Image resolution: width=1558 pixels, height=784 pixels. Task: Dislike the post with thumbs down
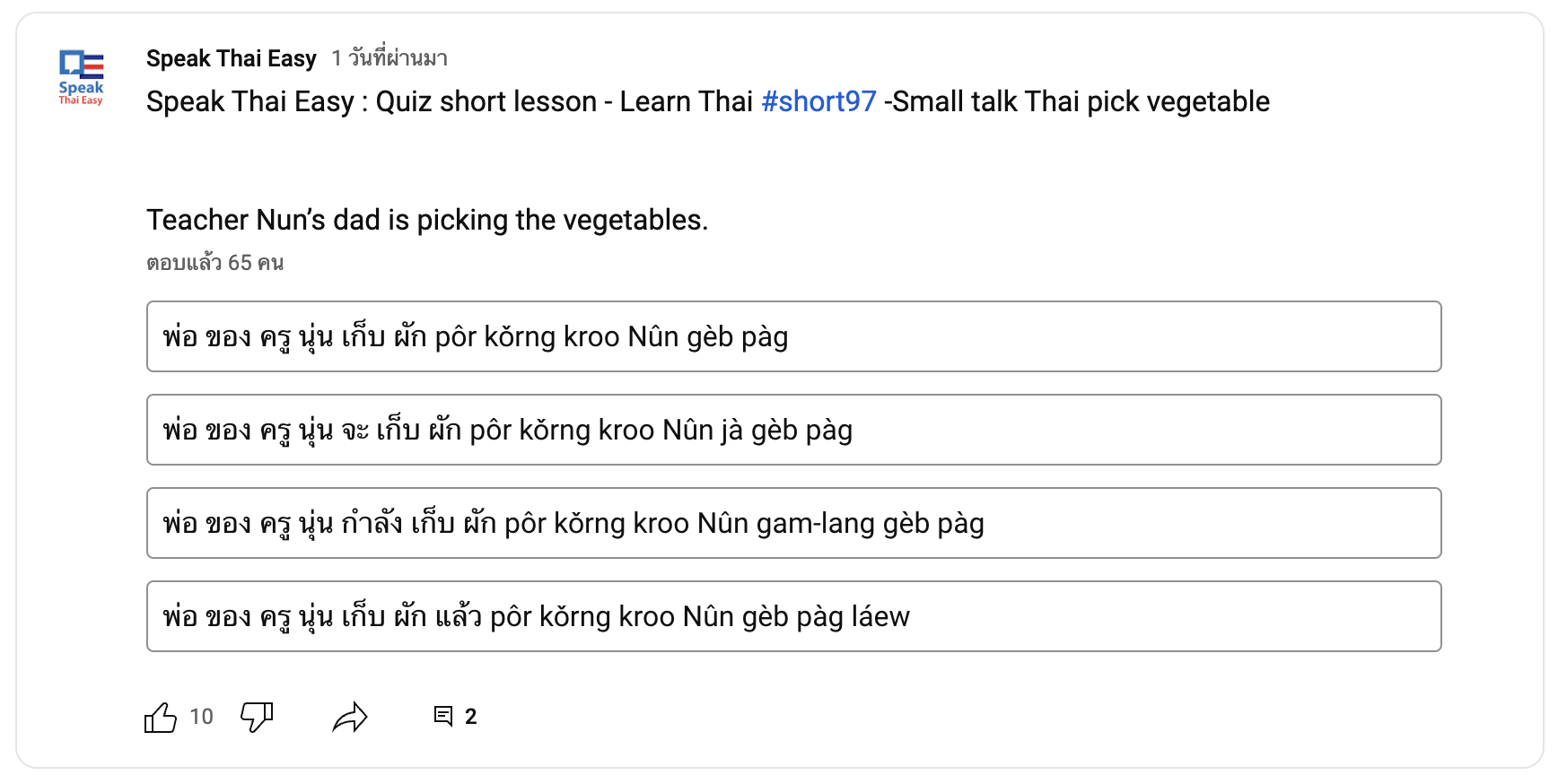[257, 717]
